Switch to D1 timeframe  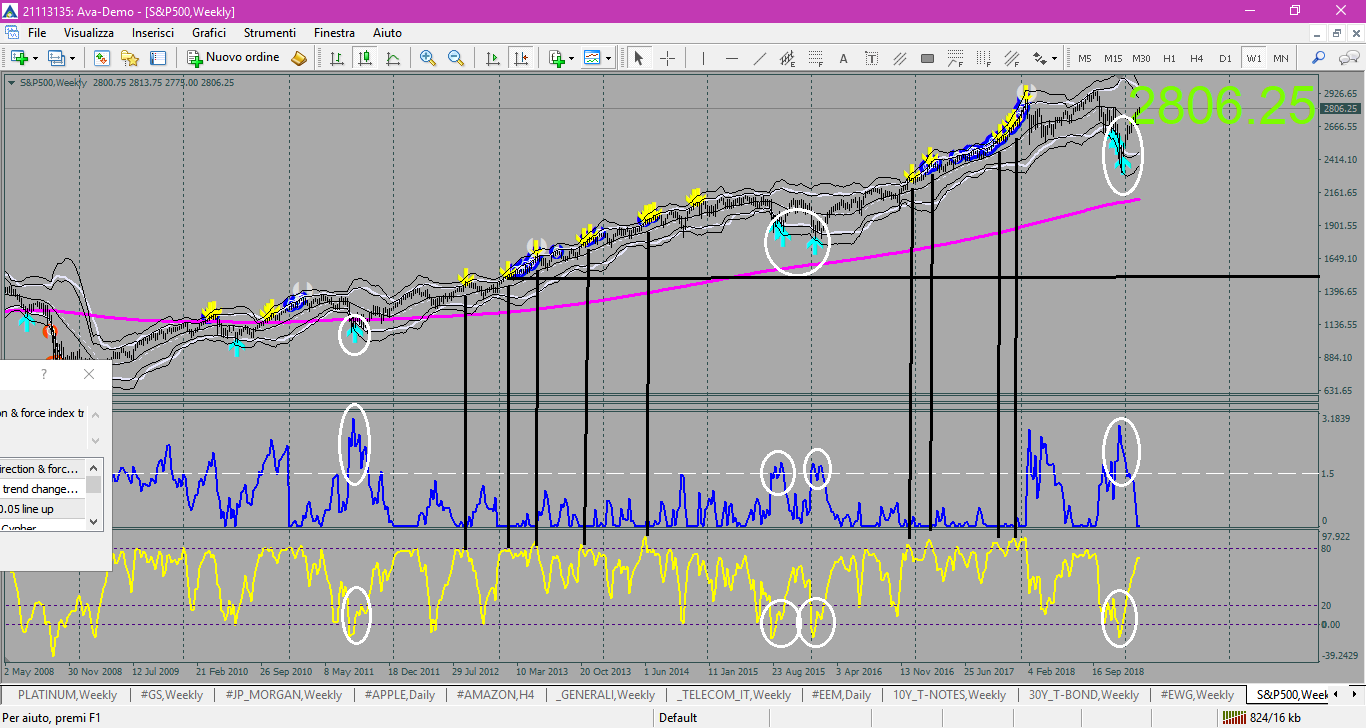(1225, 59)
